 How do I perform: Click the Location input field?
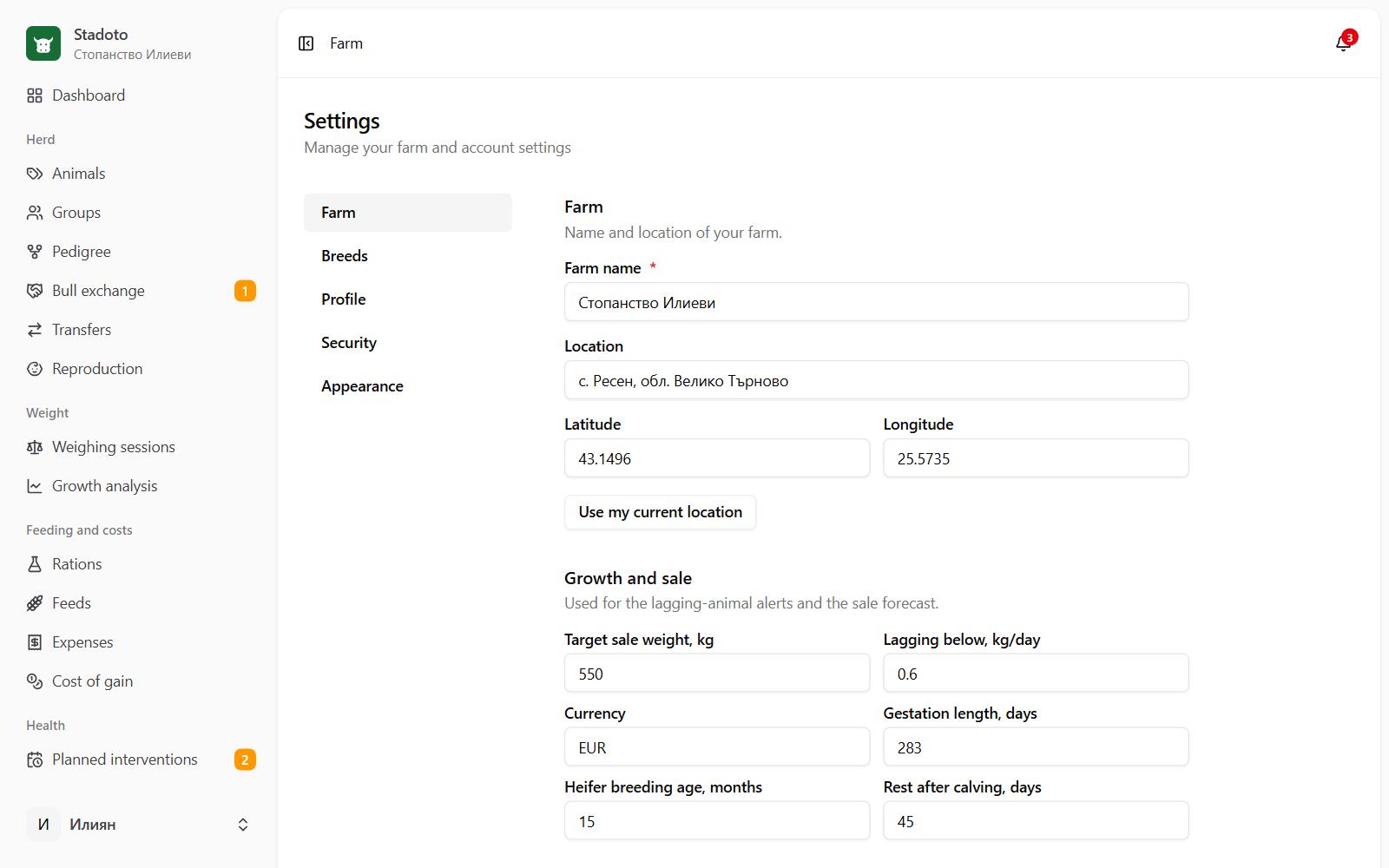[x=877, y=380]
